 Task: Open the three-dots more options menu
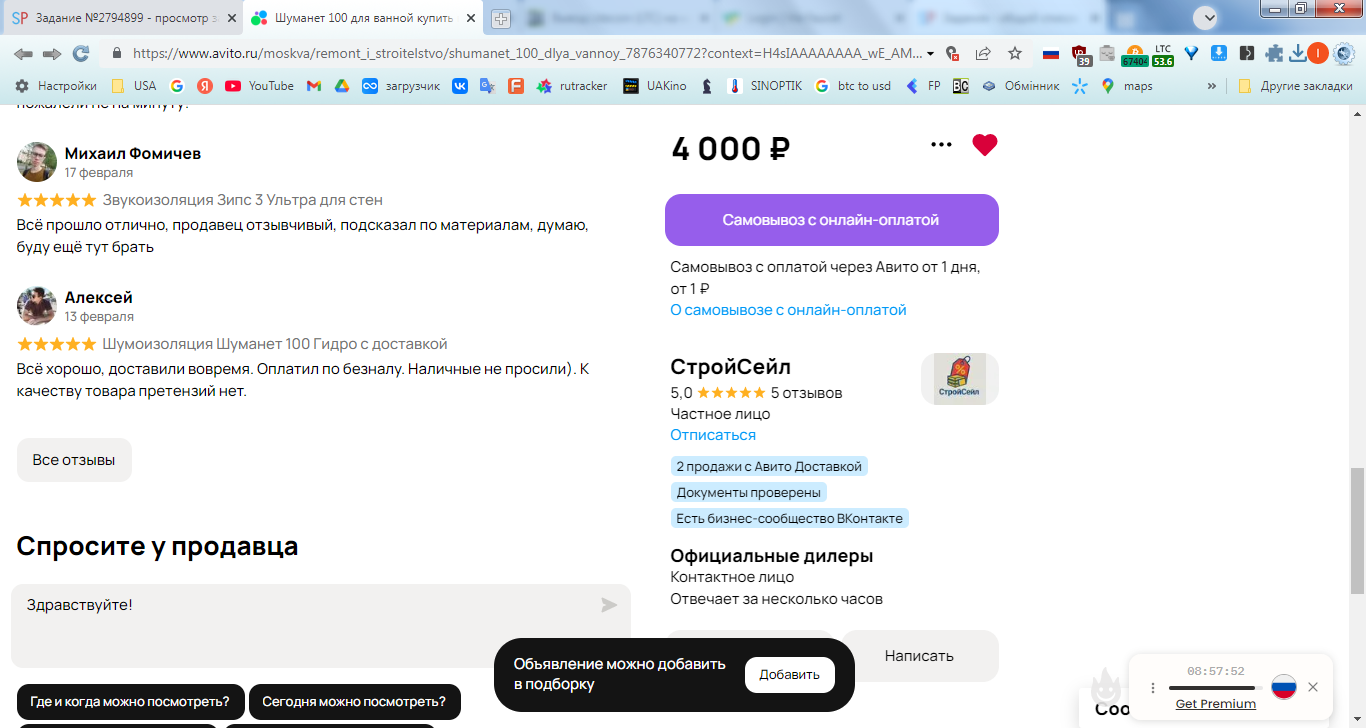click(x=941, y=145)
